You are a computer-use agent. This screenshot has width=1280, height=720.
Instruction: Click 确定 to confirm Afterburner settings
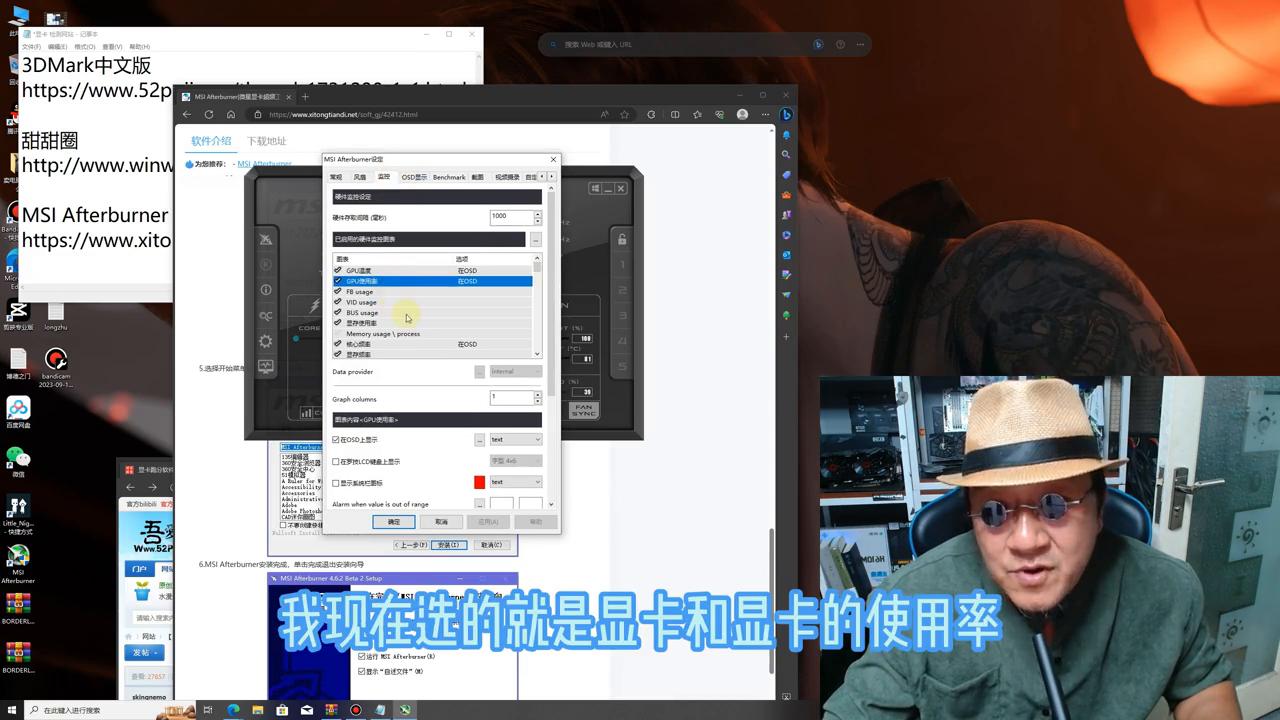tap(393, 522)
